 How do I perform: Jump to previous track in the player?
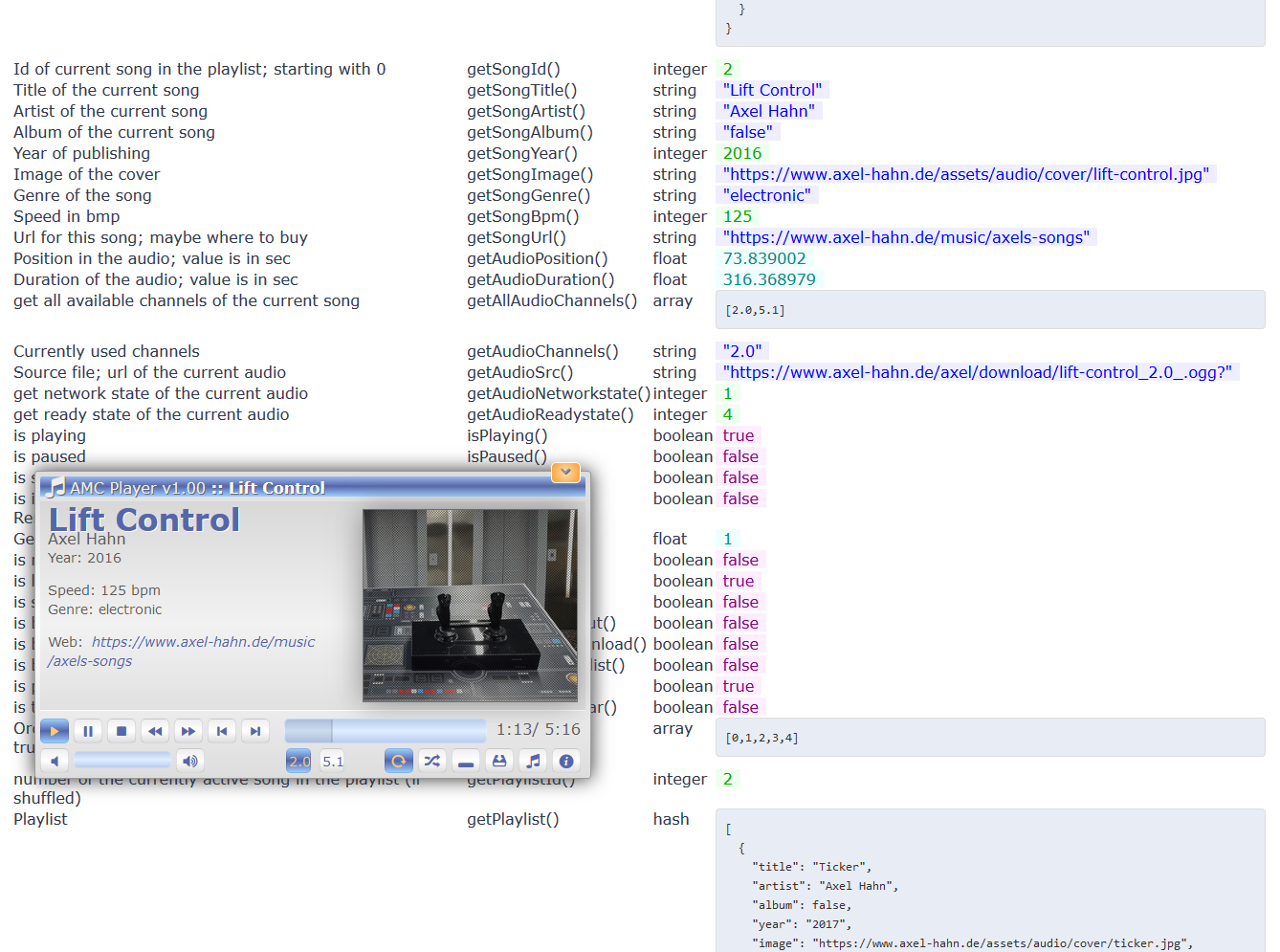222,730
